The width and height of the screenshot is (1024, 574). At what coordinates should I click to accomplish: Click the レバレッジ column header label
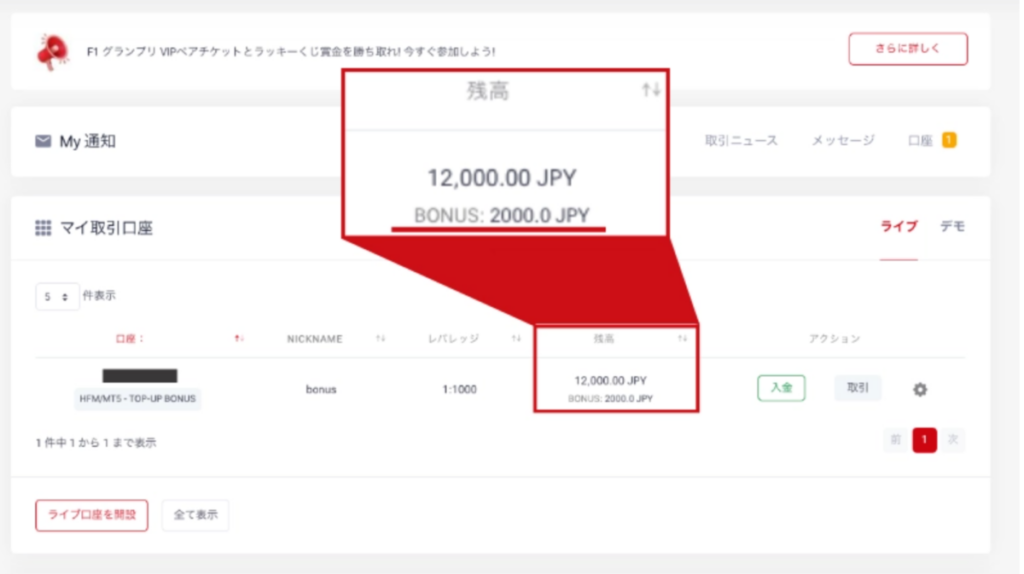tap(453, 338)
